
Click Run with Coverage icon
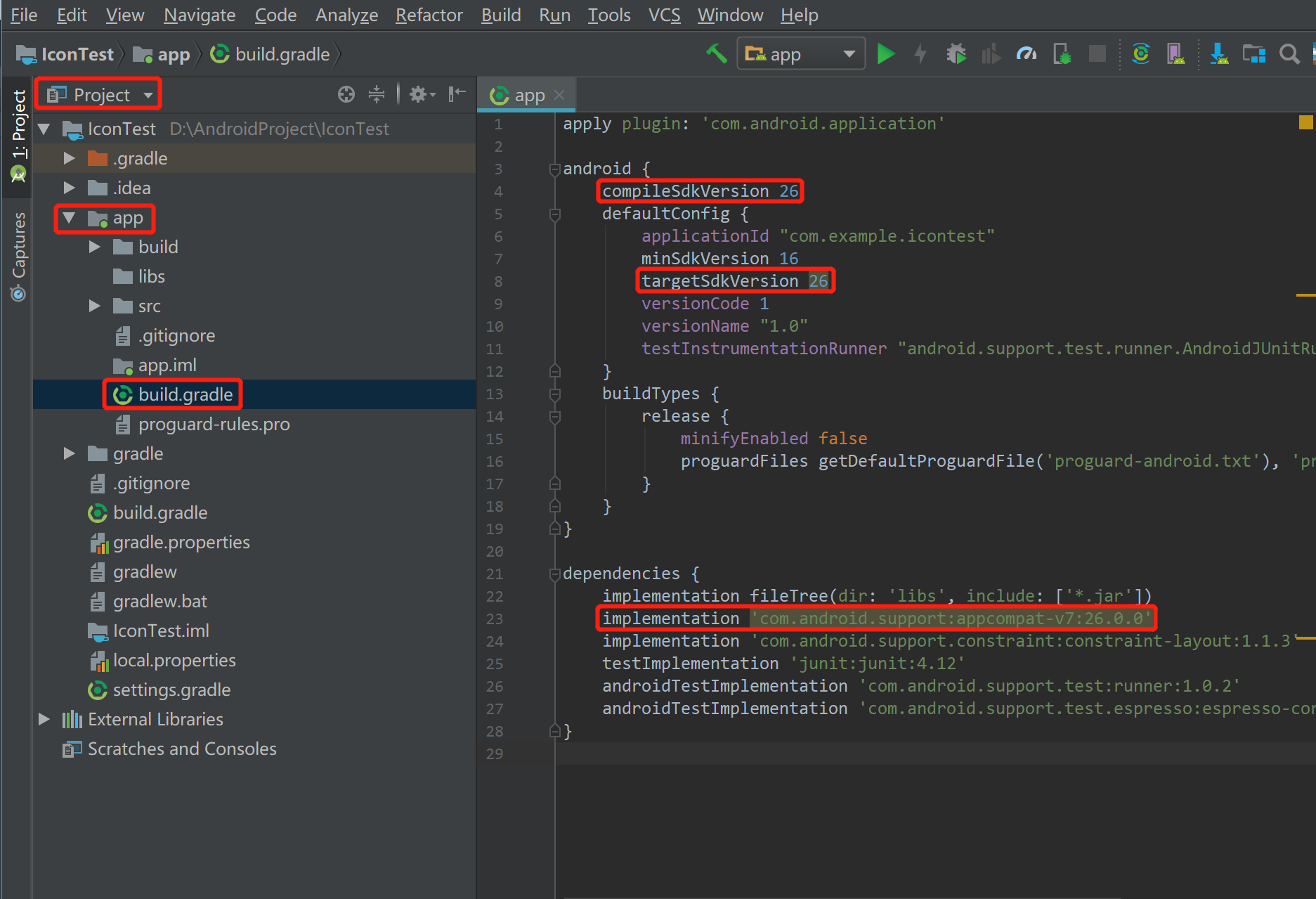point(991,53)
